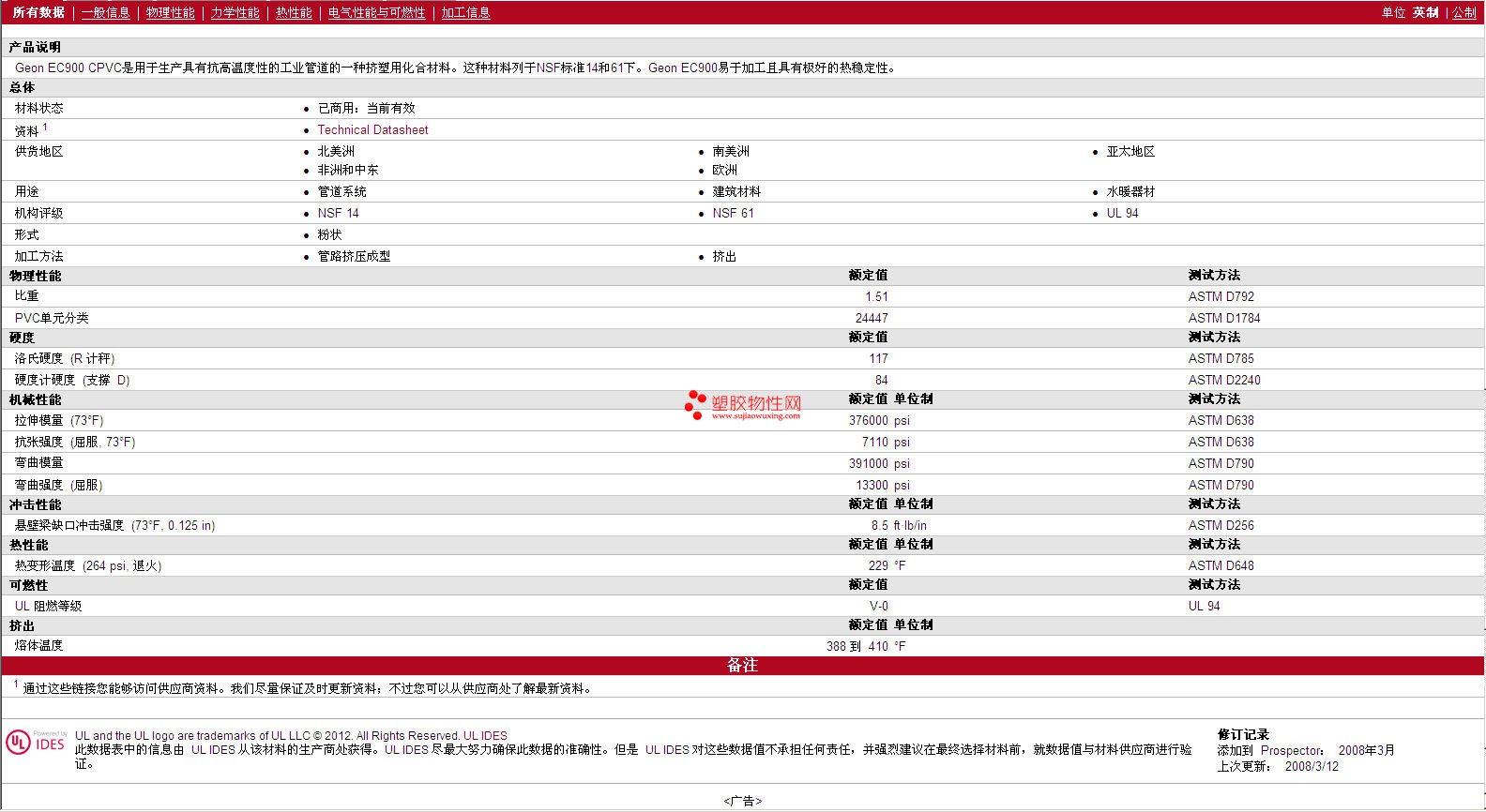1486x812 pixels.
Task: Click the durometer hardness value 84
Action: pos(881,381)
